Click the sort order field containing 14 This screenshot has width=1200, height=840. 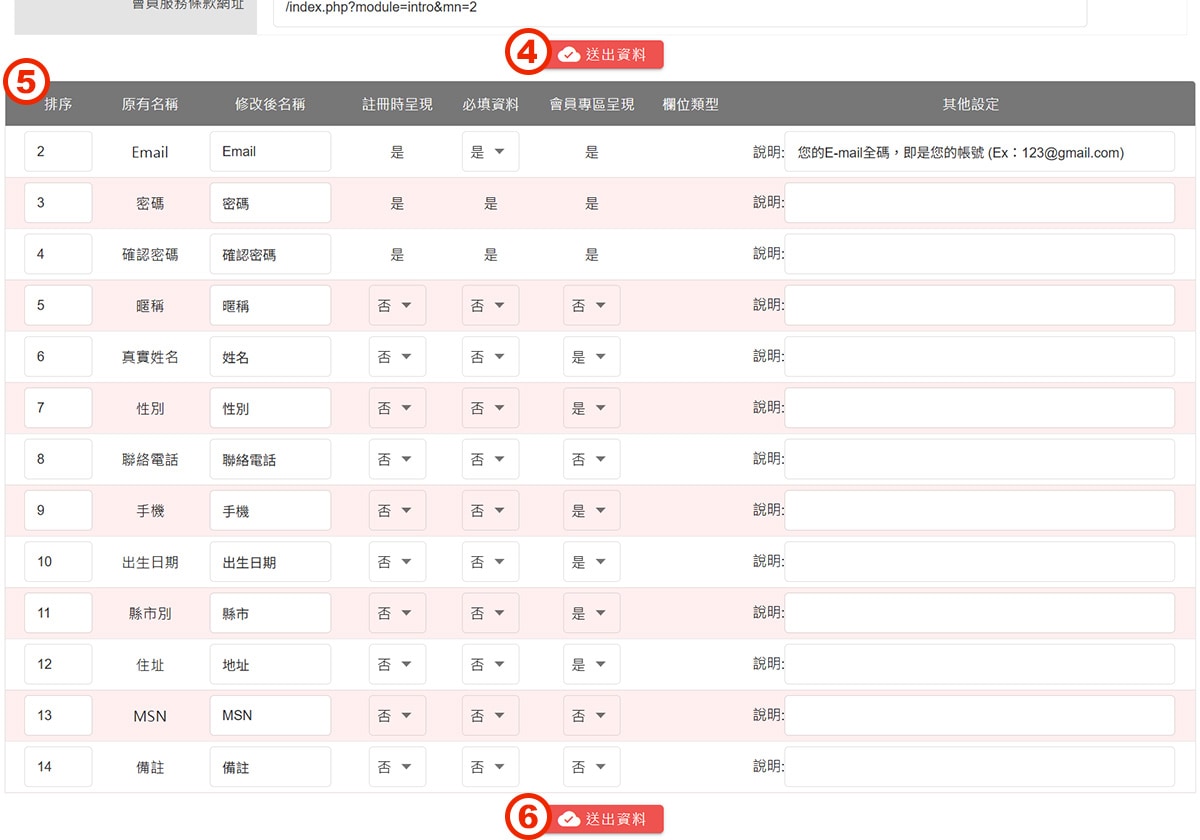pos(58,767)
